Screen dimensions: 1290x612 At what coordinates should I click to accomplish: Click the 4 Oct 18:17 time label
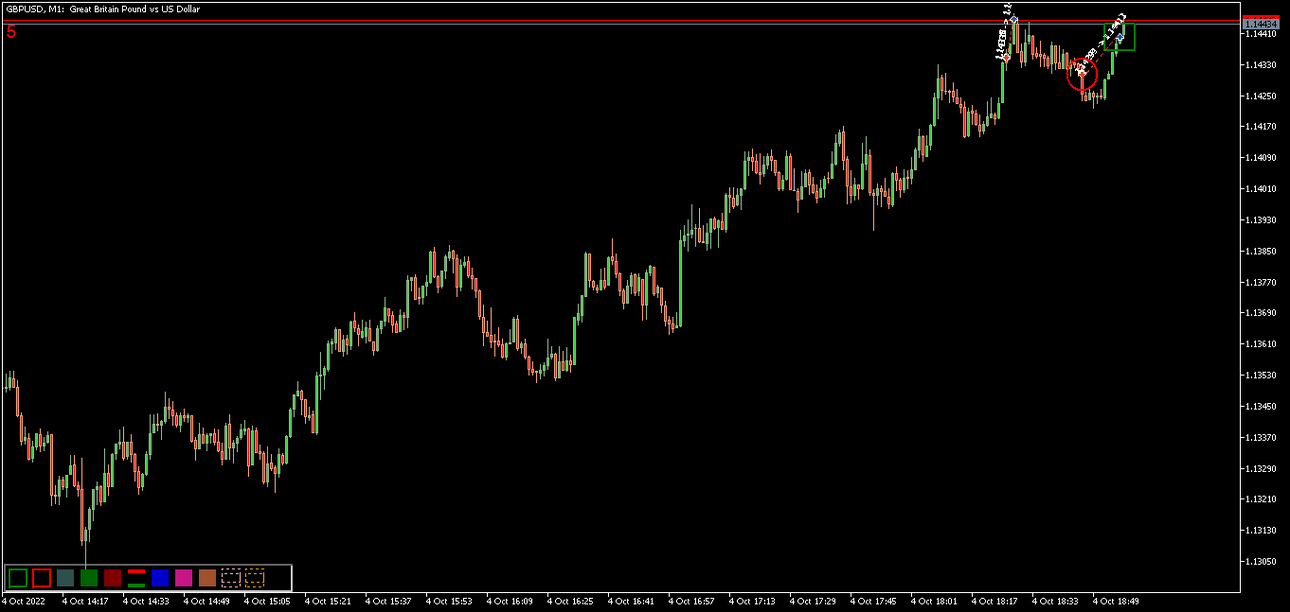993,602
